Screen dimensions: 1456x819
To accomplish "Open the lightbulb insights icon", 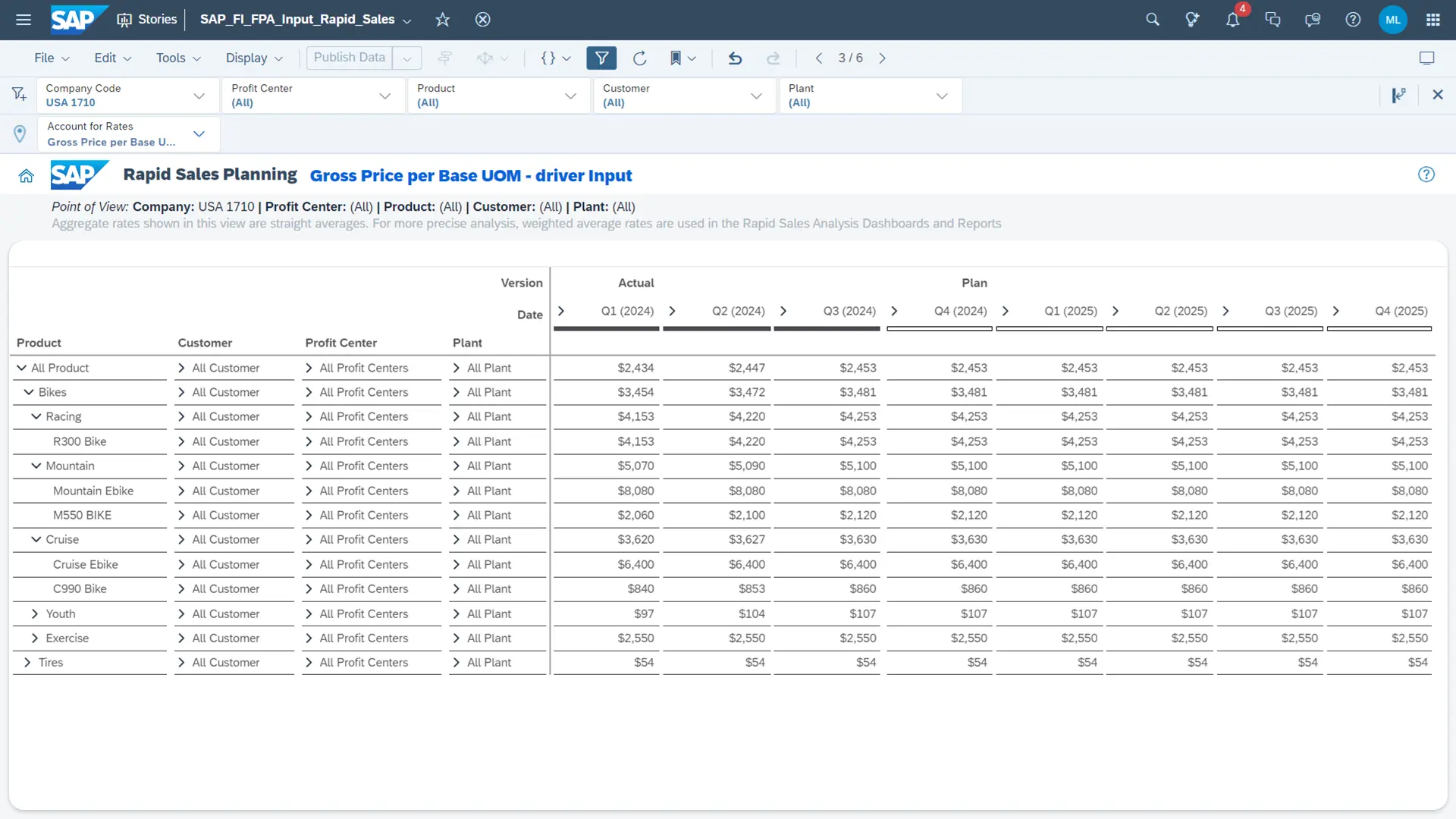I will click(x=1193, y=20).
